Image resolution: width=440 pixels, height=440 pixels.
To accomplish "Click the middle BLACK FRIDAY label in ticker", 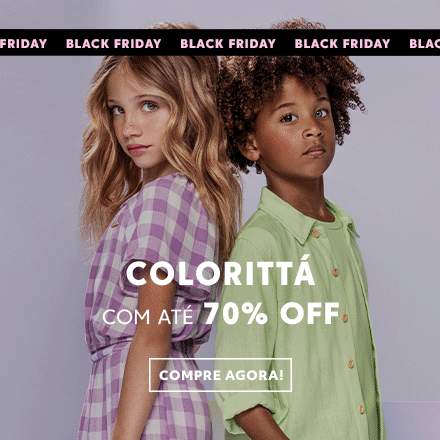I will [x=228, y=44].
